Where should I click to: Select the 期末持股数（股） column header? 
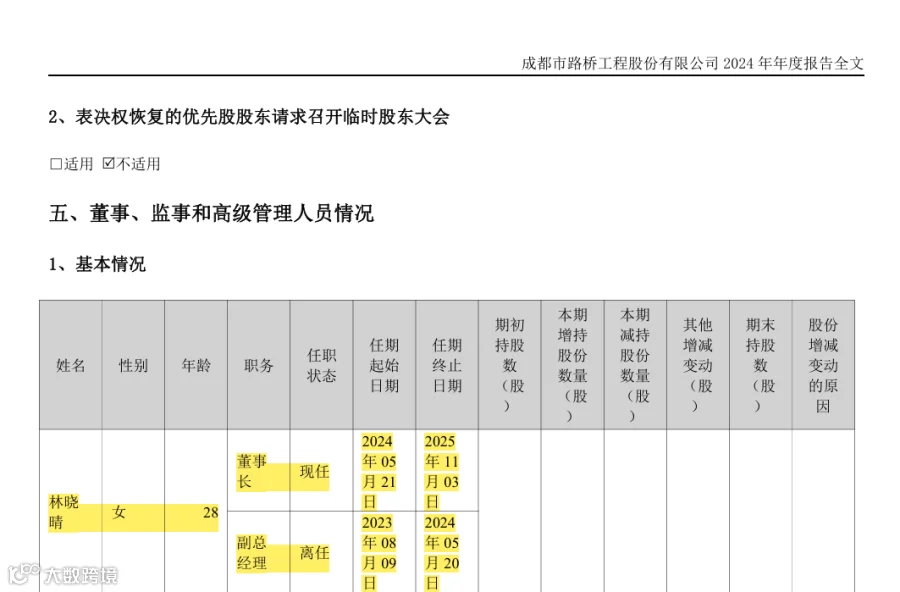(x=759, y=363)
